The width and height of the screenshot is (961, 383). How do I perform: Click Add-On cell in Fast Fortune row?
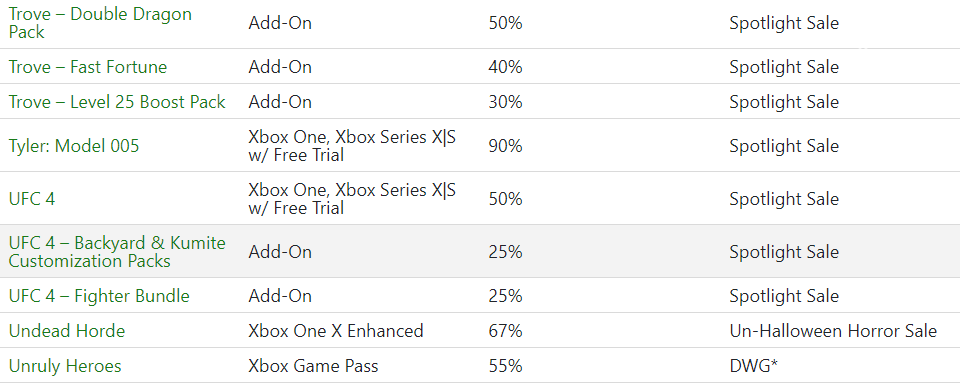point(280,67)
